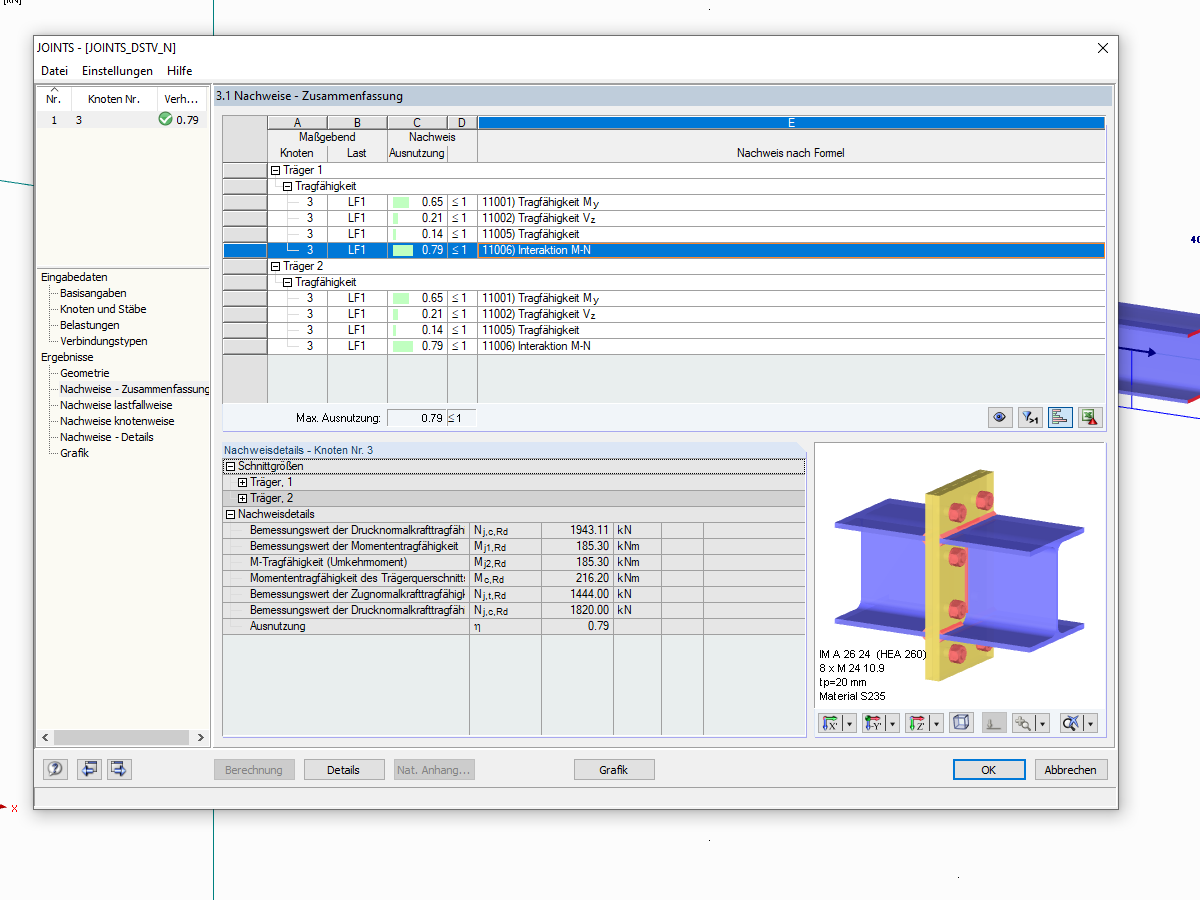Set view in X' direction

[x=830, y=723]
